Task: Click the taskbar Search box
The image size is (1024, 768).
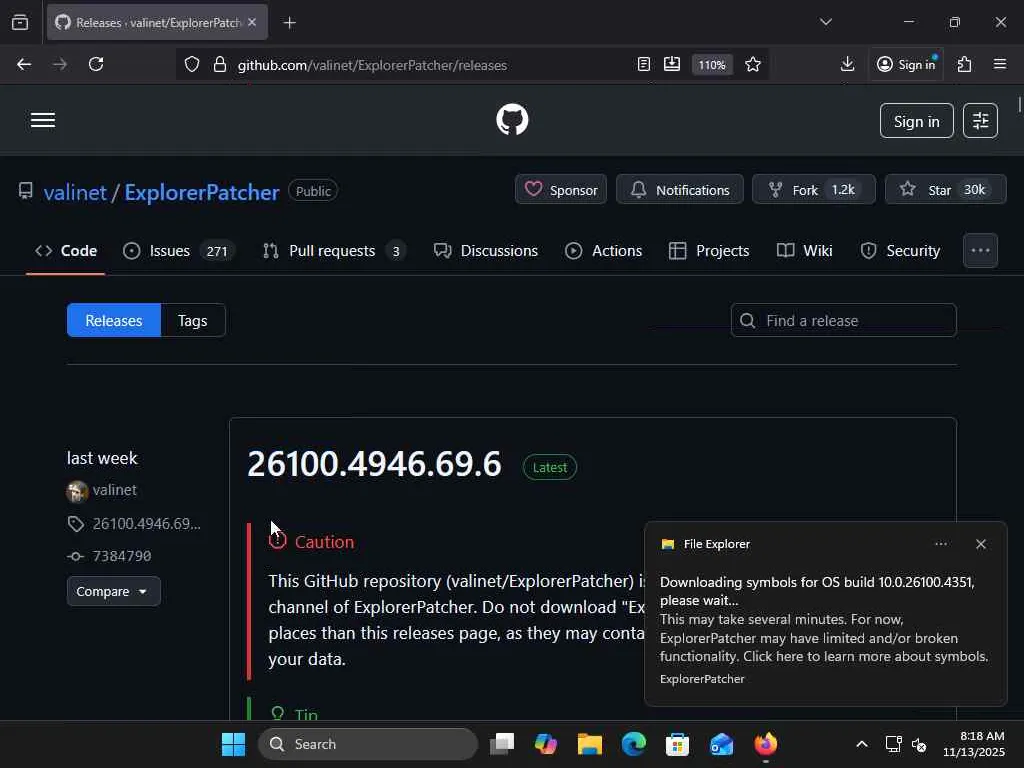Action: tap(369, 744)
